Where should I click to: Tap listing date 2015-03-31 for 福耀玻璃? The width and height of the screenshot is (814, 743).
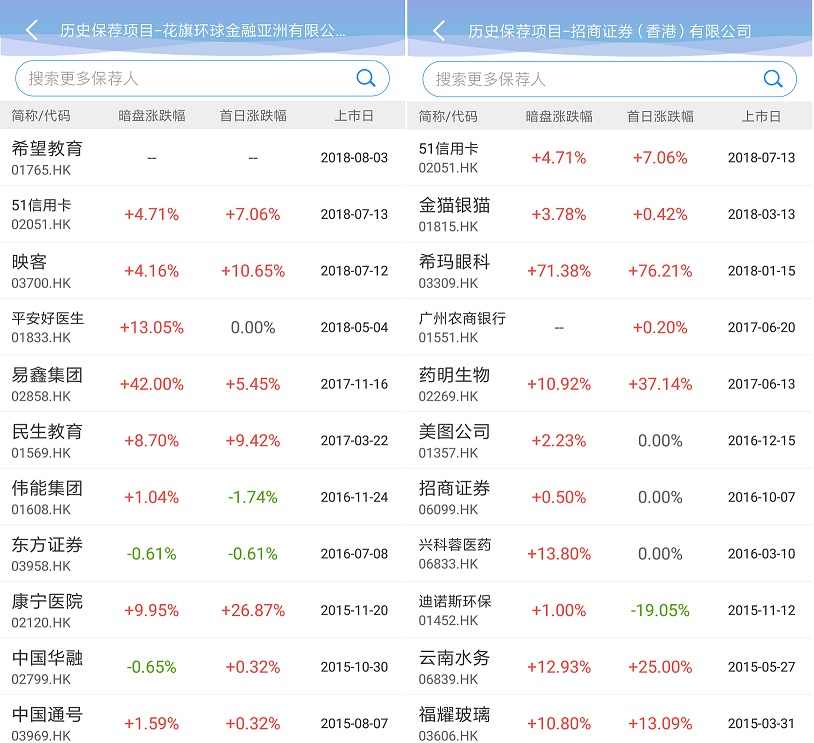[762, 723]
